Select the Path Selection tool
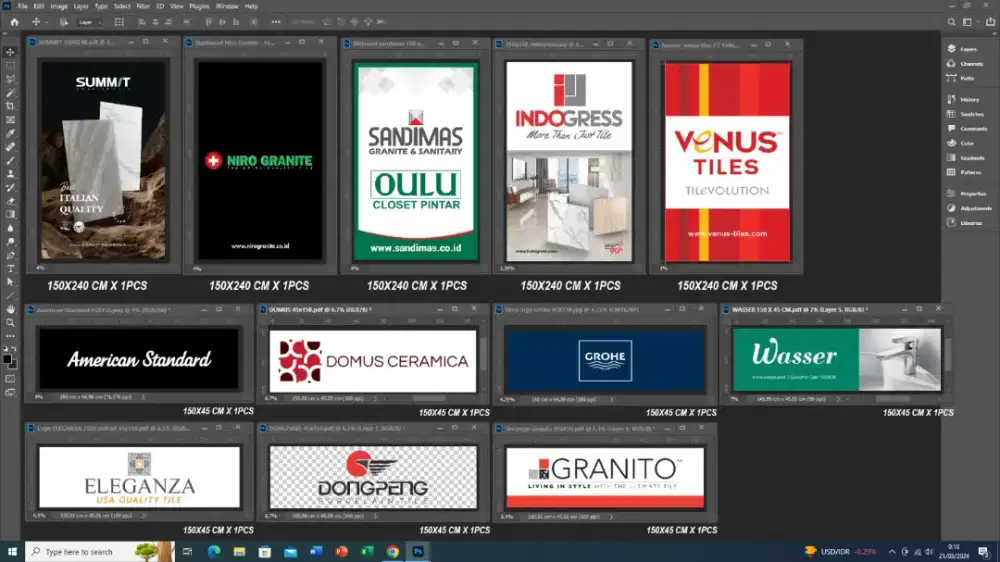The height and width of the screenshot is (562, 1000). coord(10,282)
